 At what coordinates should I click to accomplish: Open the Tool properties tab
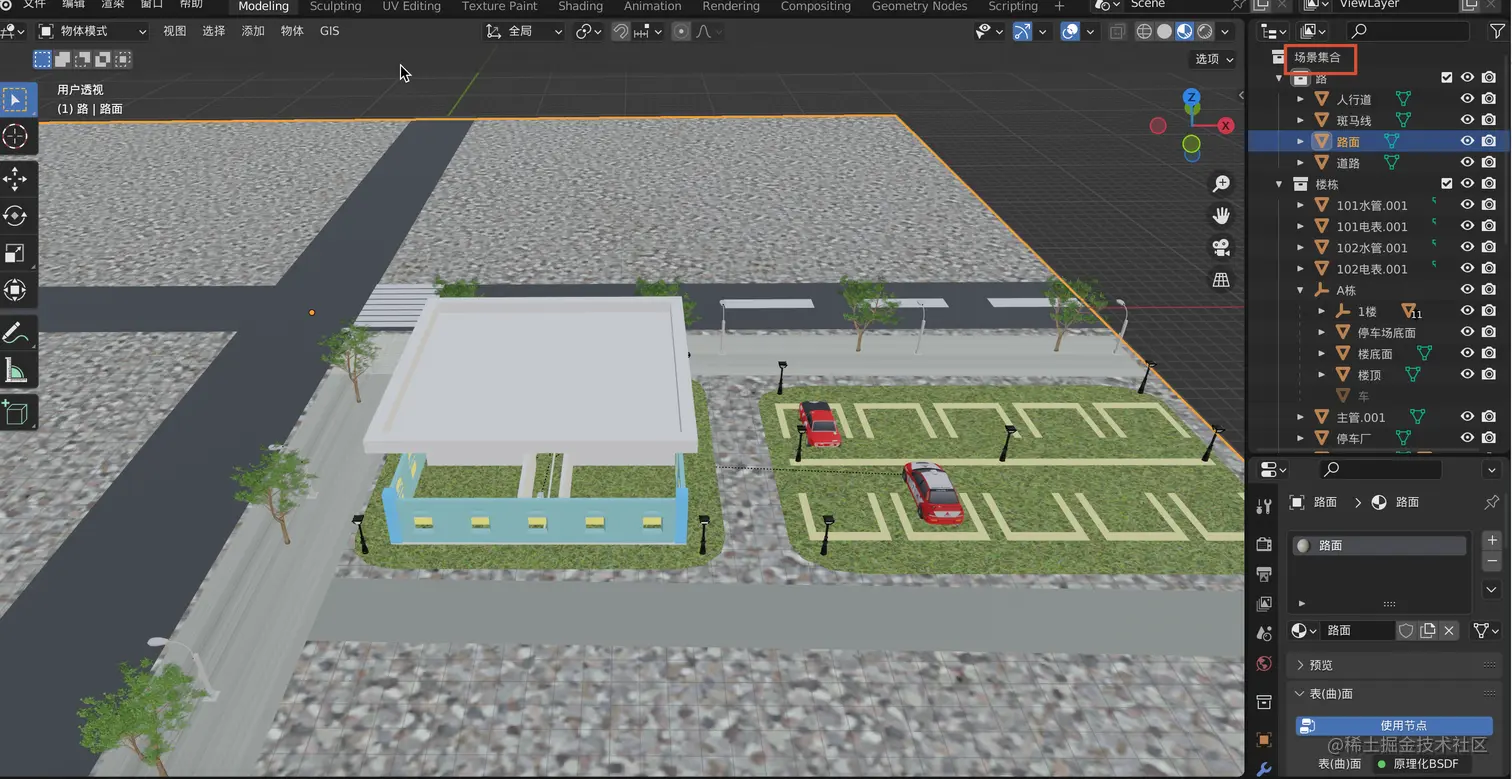click(x=1264, y=506)
